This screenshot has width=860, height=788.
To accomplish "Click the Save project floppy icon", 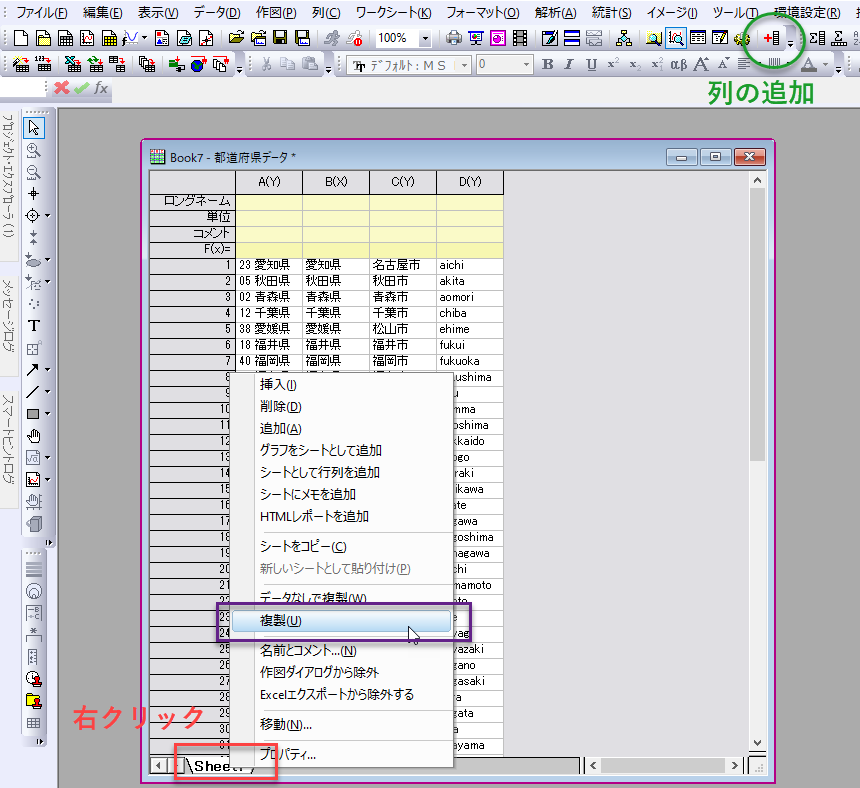I will pos(280,38).
